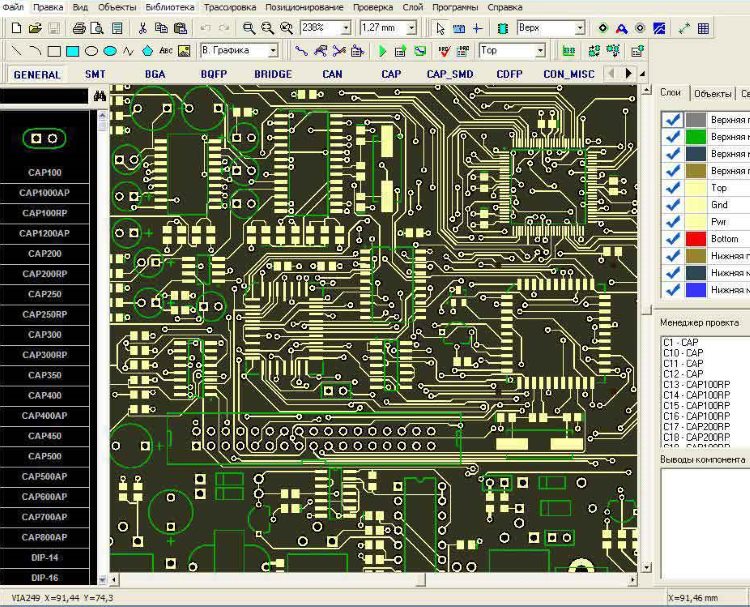The height and width of the screenshot is (607, 750).
Task: Select CAP200RP from the component list
Action: tap(45, 273)
